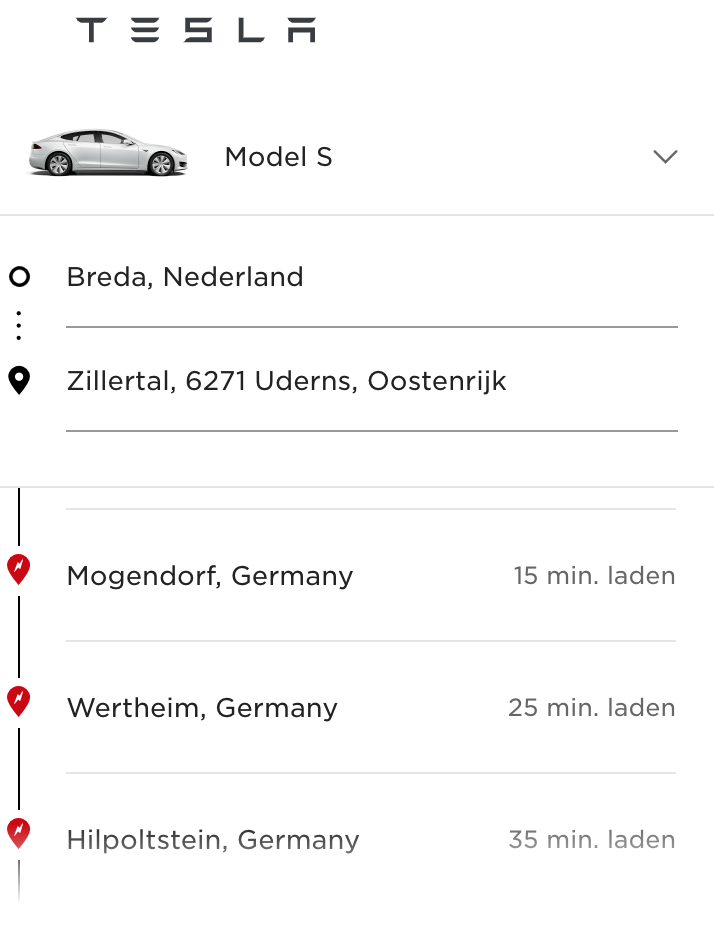The image size is (714, 936).
Task: Open the Mogendorf, Germany stop
Action: [x=210, y=576]
